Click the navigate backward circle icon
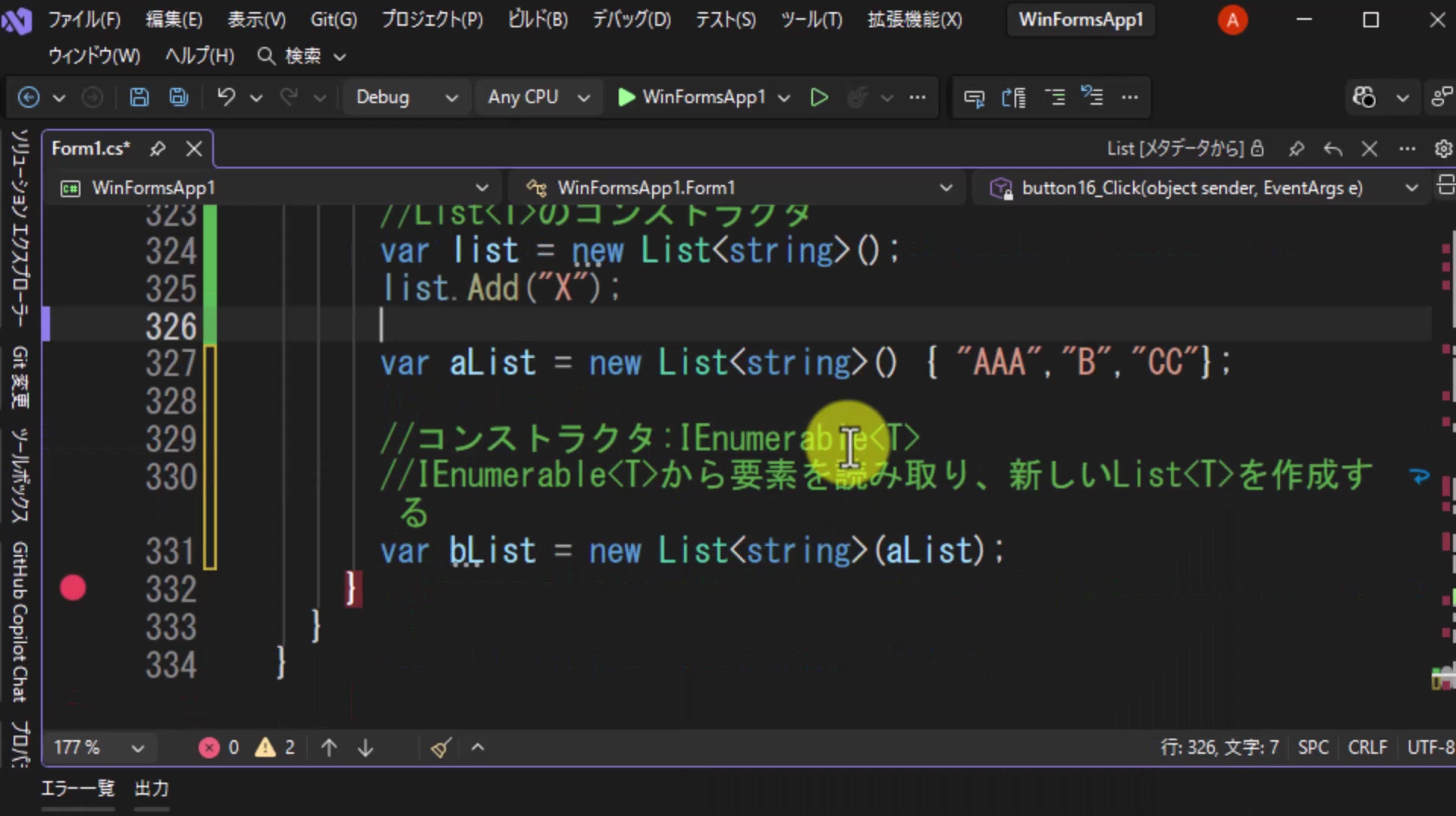Screen dimensions: 1456x816 point(29,97)
